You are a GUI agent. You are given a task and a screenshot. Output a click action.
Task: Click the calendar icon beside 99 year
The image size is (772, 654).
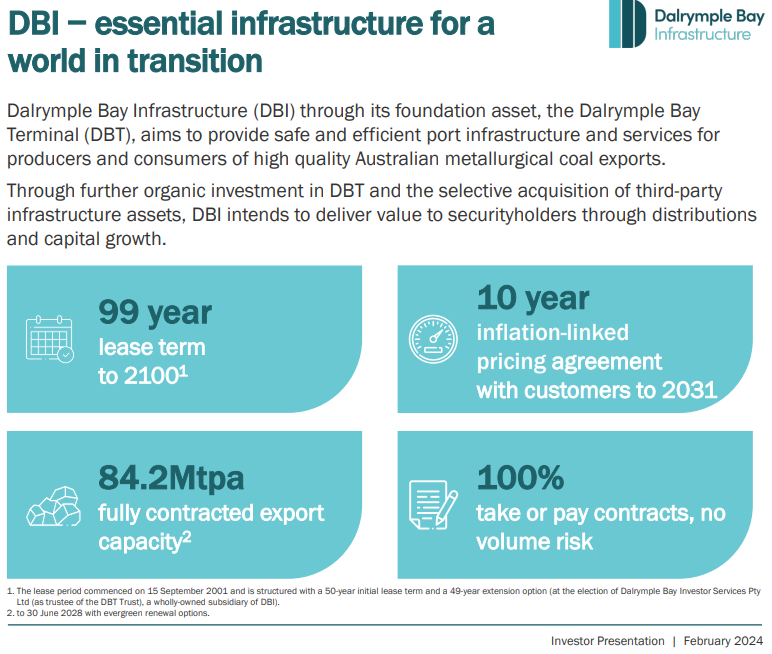tap(50, 339)
